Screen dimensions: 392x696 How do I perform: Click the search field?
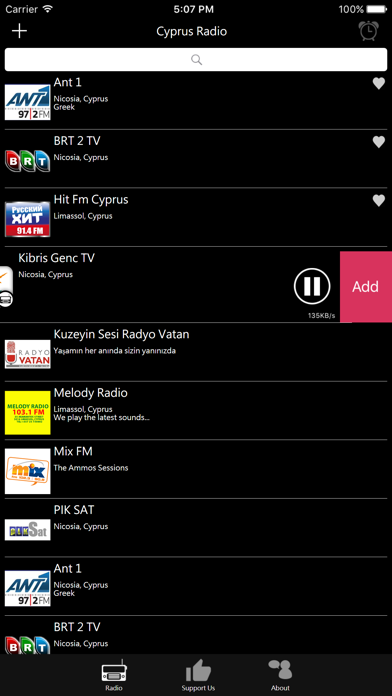(x=196, y=59)
